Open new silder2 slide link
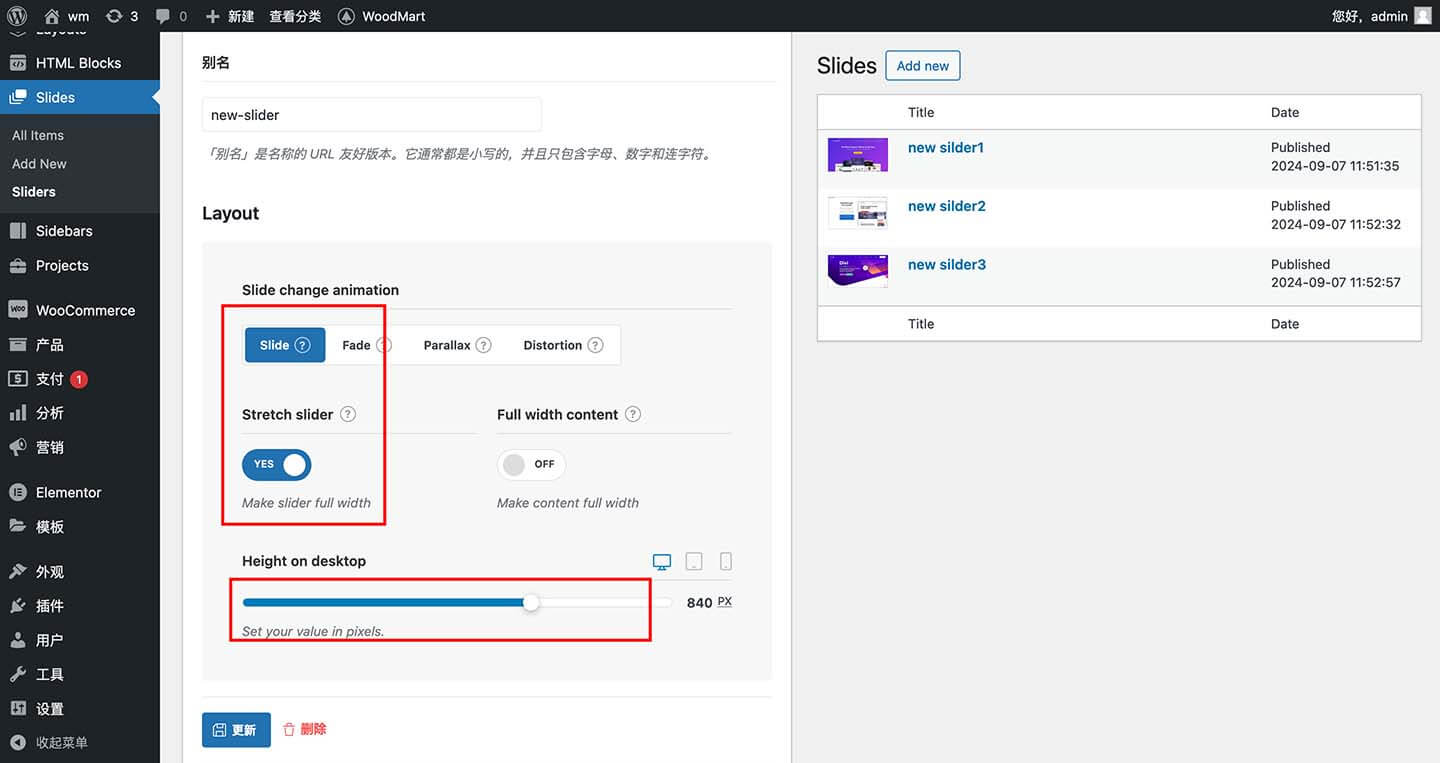 point(947,206)
